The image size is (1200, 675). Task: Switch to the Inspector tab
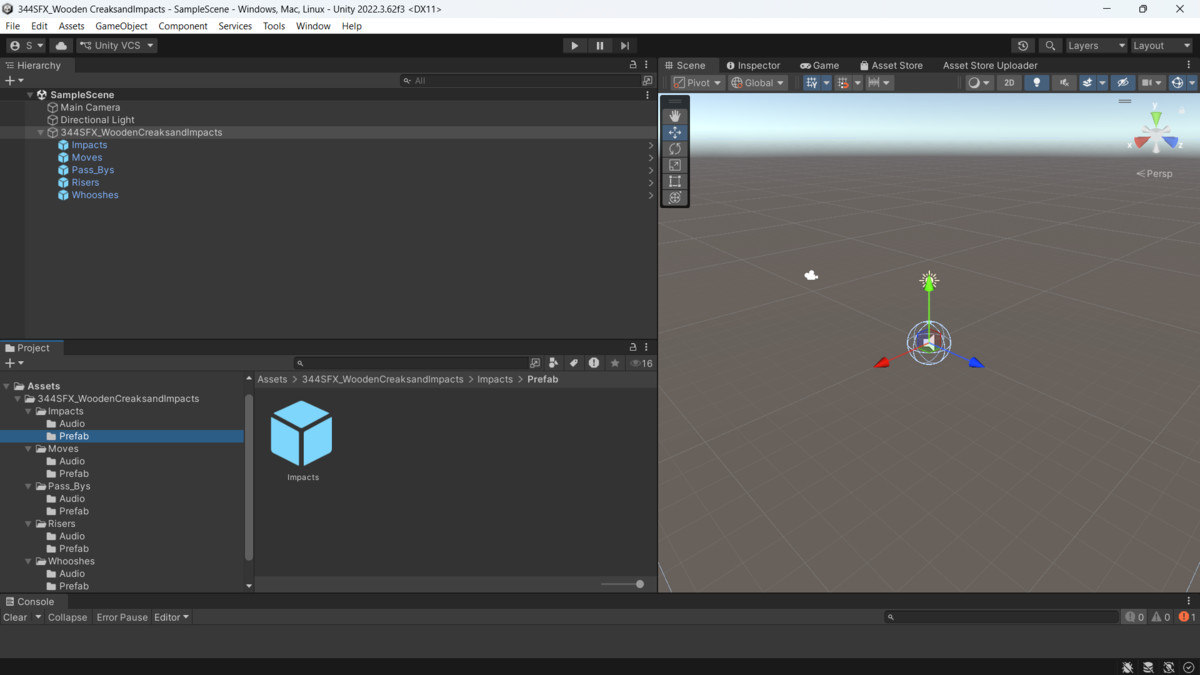753,65
